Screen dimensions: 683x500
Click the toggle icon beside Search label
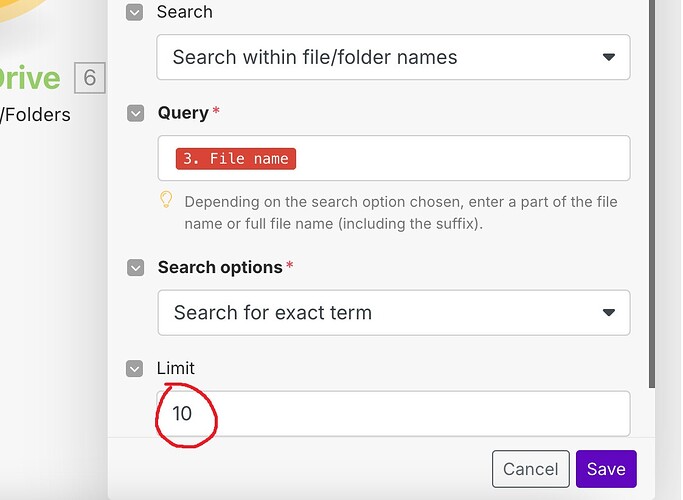pos(135,13)
